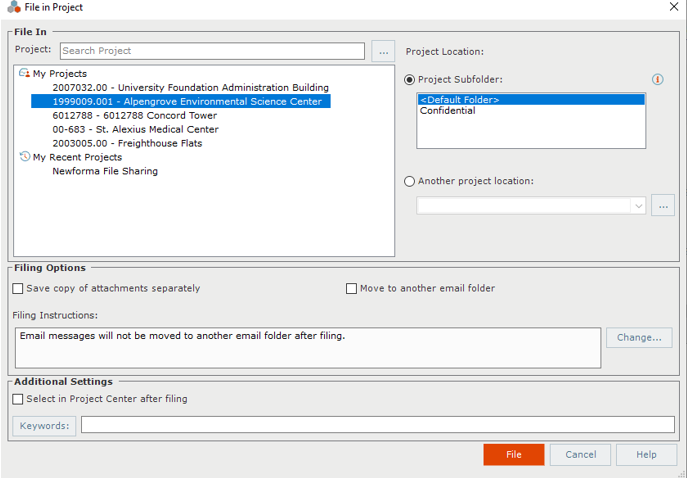Click the orange info icon beside Project Subfolder

coord(657,79)
